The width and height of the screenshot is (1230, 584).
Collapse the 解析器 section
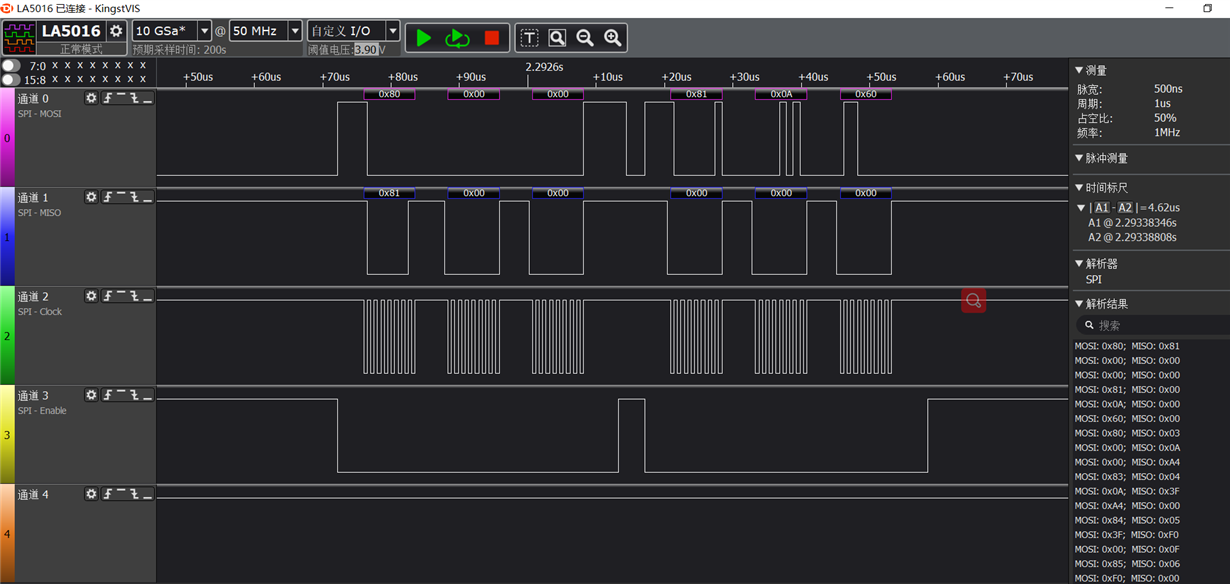point(1079,264)
